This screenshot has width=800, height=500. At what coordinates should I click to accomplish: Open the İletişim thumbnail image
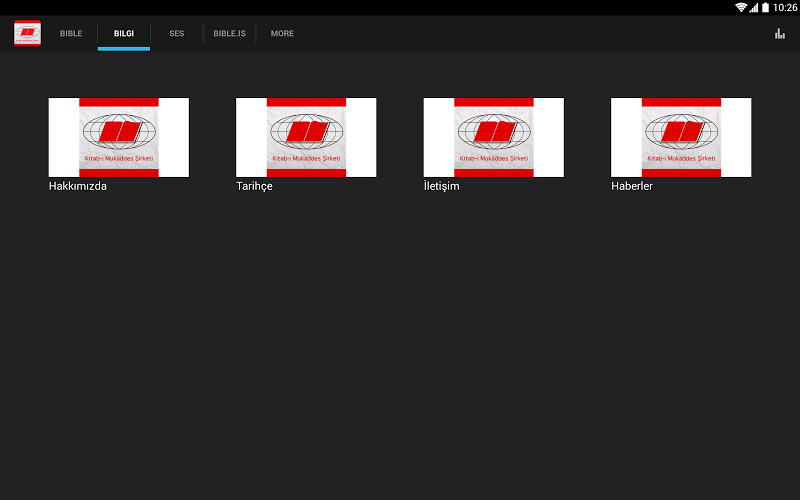point(494,137)
